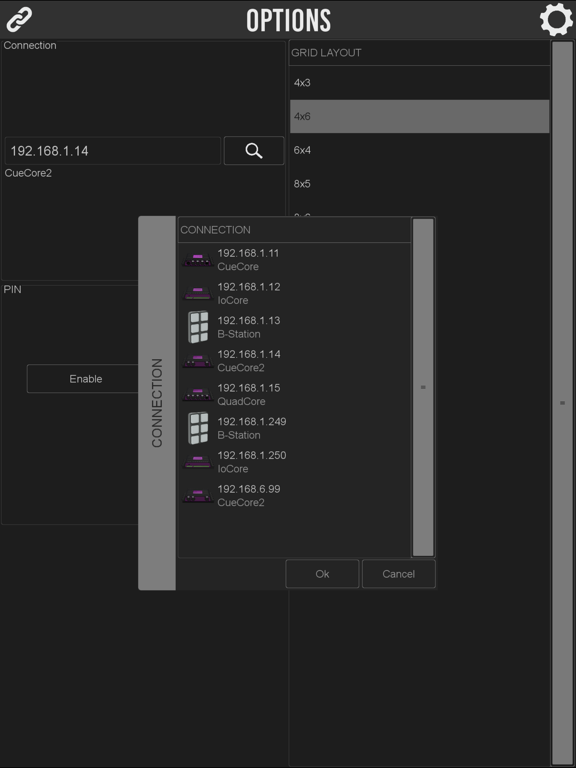Click the vertical CONNECTION side tab

pyautogui.click(x=157, y=403)
